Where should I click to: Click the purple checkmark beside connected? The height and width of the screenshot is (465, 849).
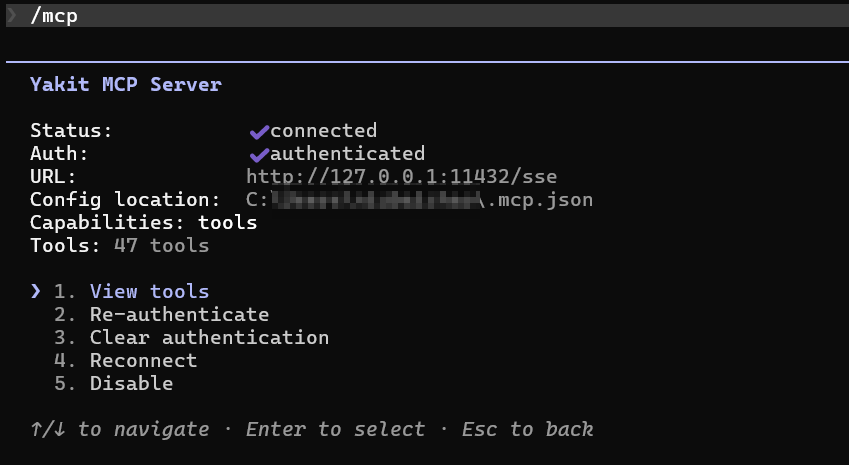click(259, 132)
